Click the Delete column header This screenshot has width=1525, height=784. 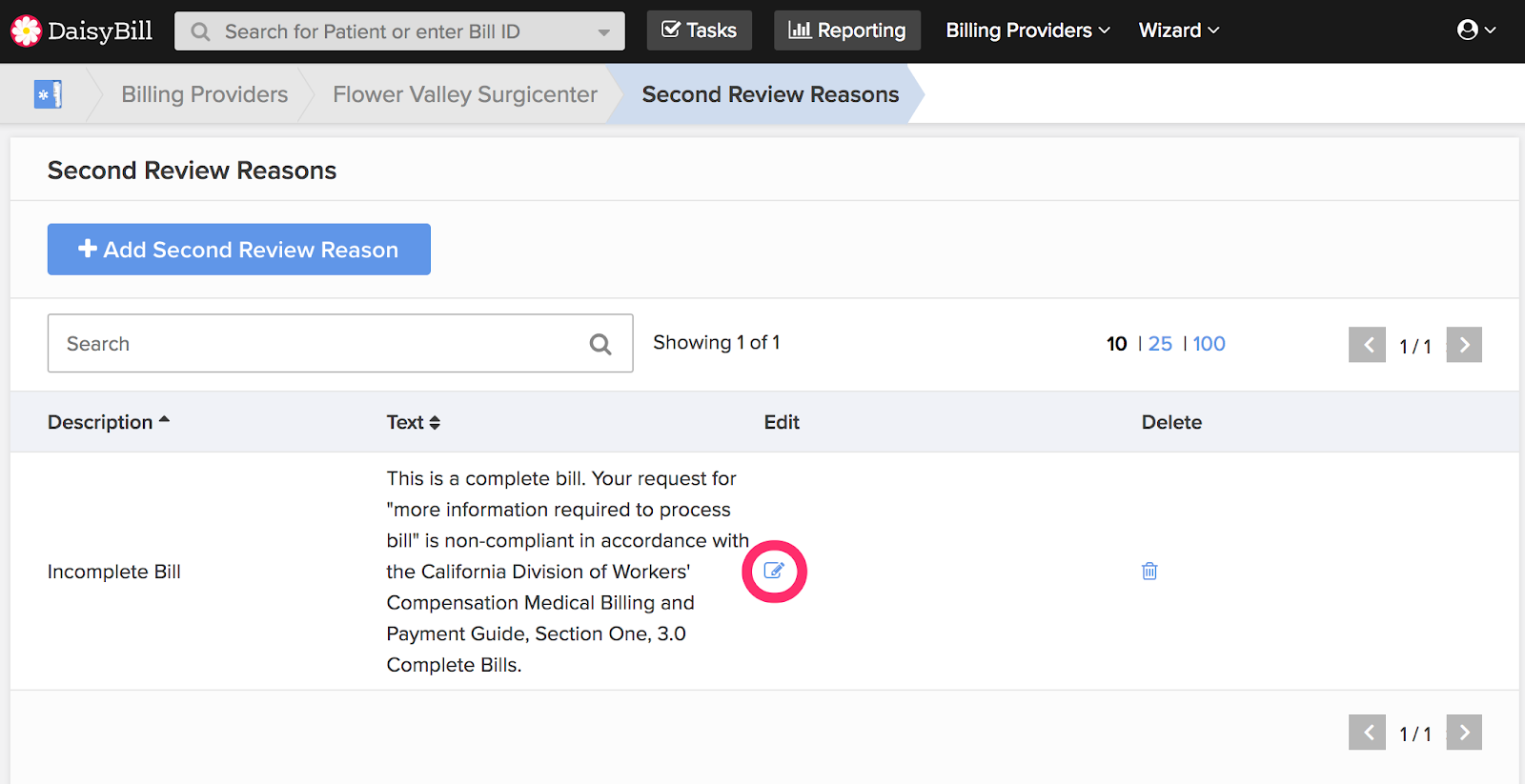pos(1171,422)
